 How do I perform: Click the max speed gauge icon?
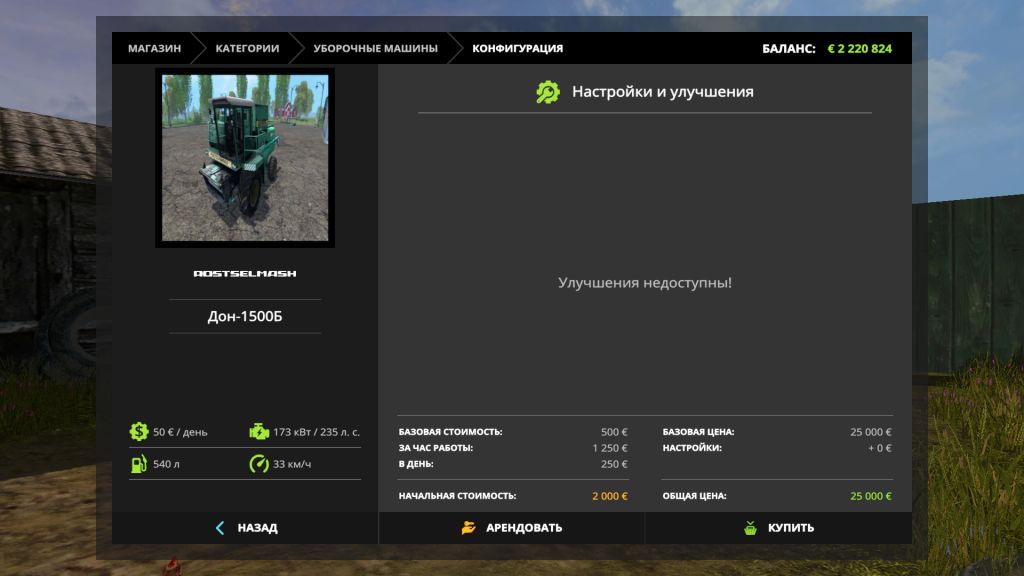point(259,464)
